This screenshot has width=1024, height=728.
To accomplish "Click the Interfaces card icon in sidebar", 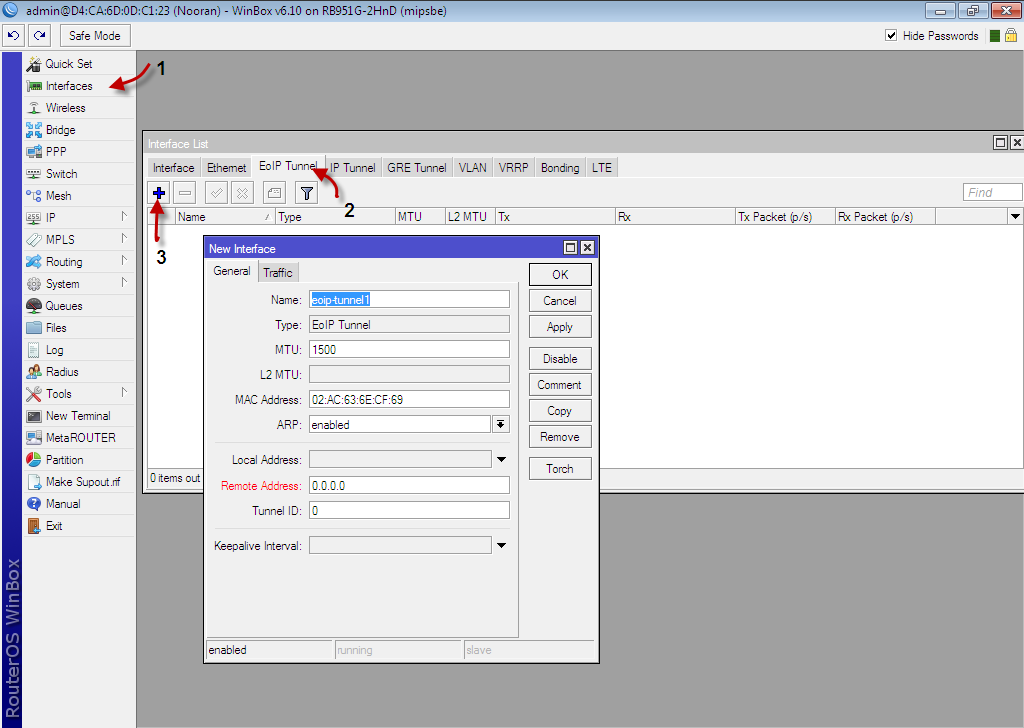I will coord(34,86).
